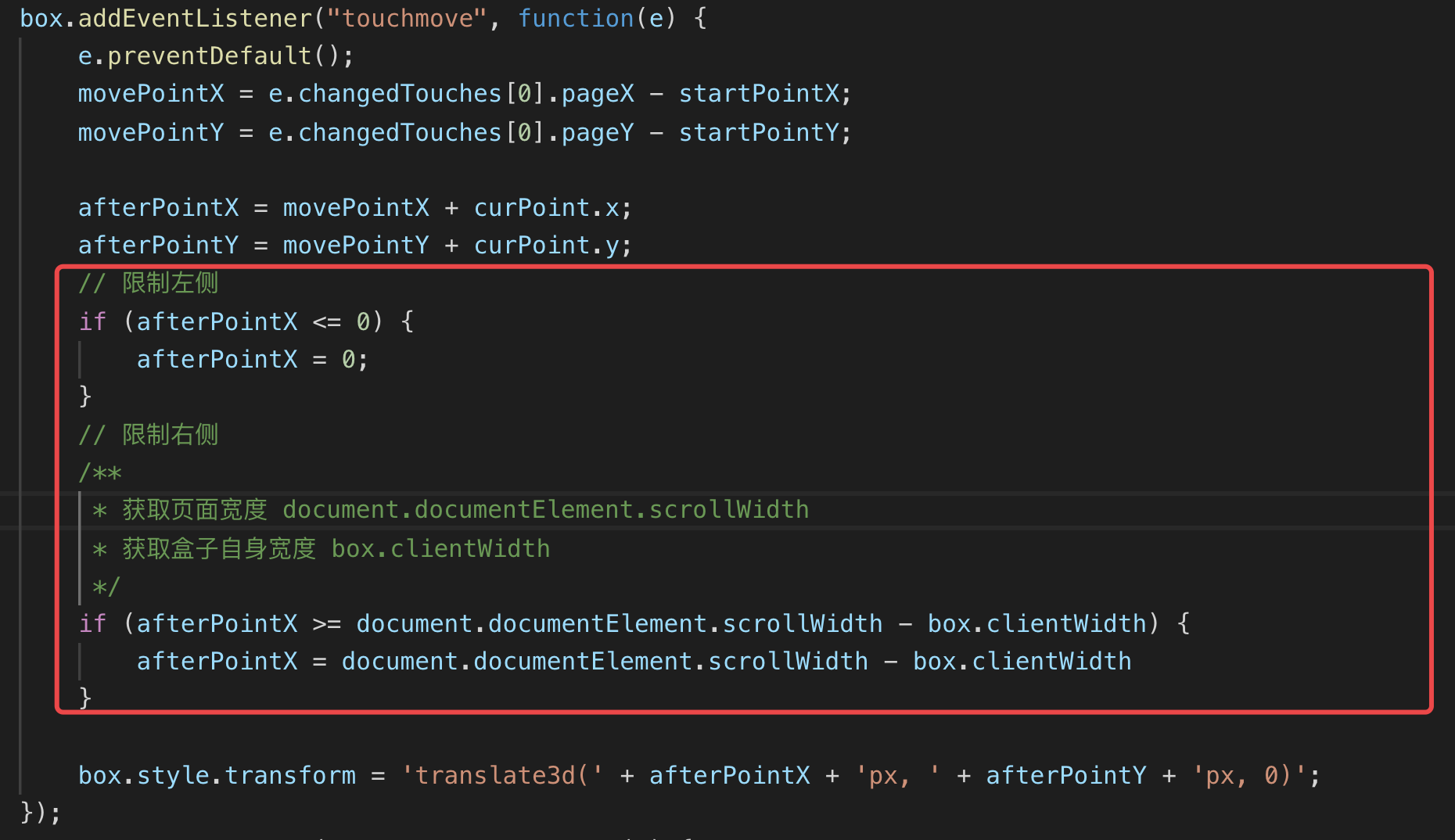Click e.changedTouches[0].pageX expression
Screen dimensions: 1455x840
(451, 94)
